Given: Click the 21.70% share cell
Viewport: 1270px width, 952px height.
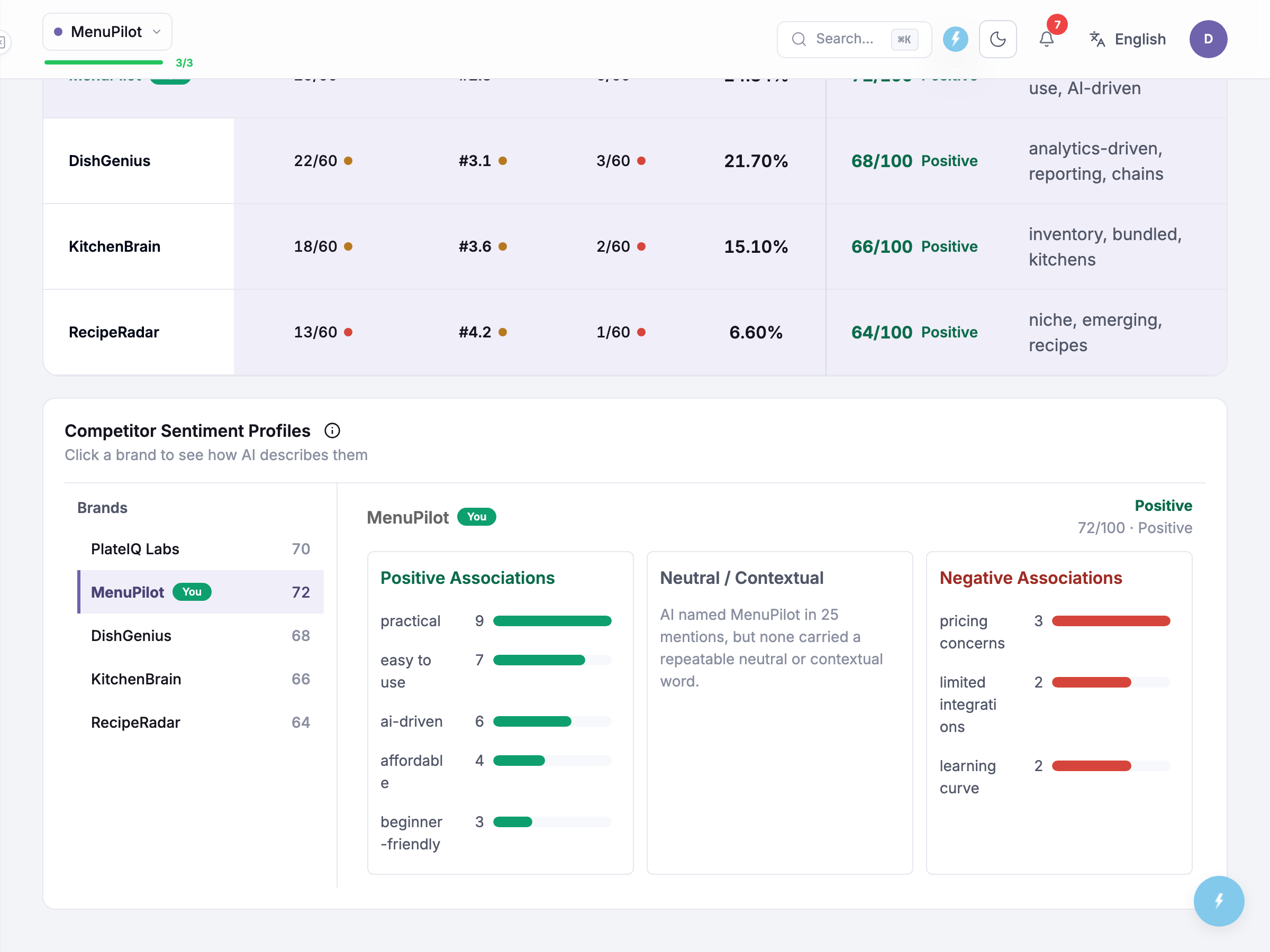Looking at the screenshot, I should coord(756,161).
